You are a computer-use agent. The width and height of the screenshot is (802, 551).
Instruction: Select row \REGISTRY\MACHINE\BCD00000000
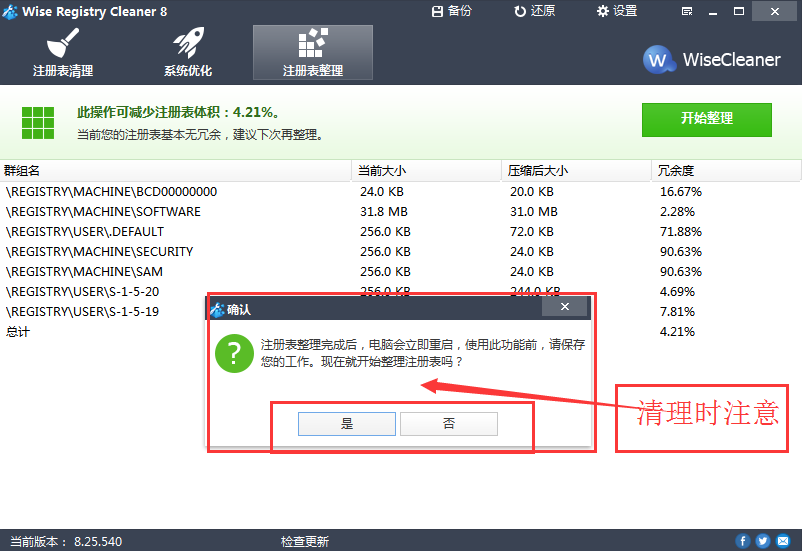[x=401, y=192]
